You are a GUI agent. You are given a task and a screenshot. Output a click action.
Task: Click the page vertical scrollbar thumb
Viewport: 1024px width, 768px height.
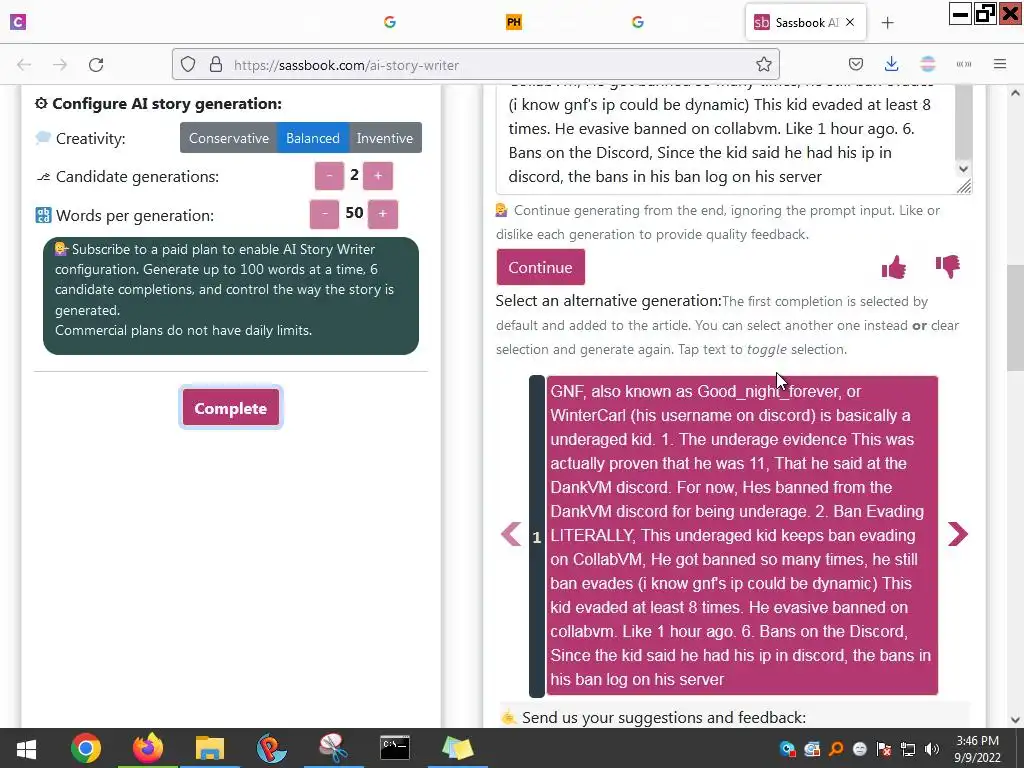coord(1016,318)
